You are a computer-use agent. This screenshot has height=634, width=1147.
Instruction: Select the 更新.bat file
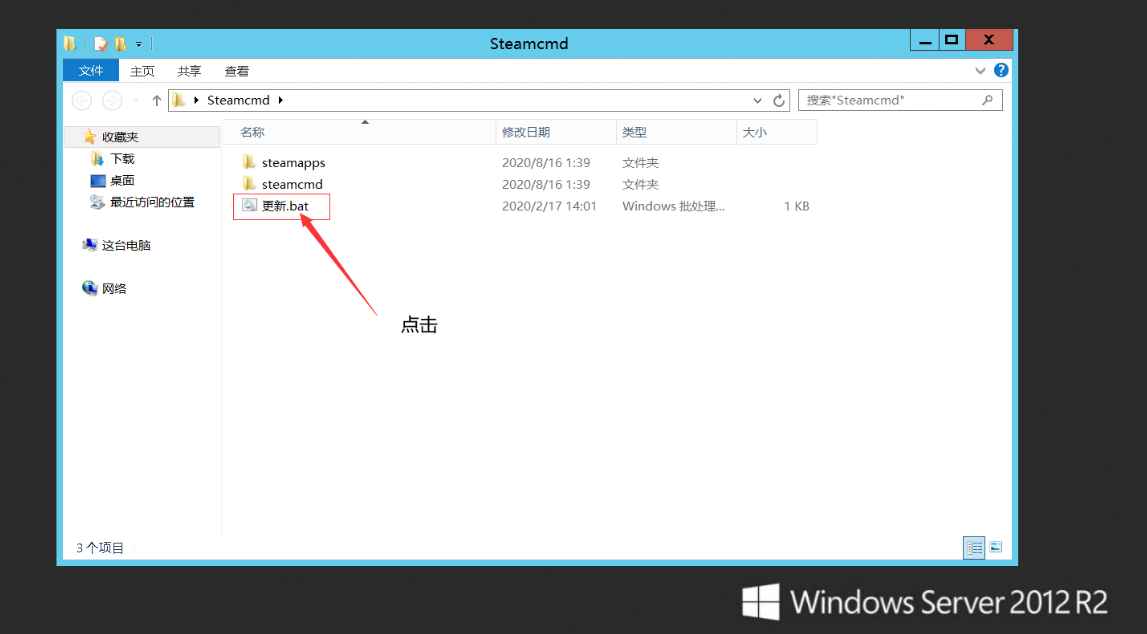pyautogui.click(x=285, y=206)
